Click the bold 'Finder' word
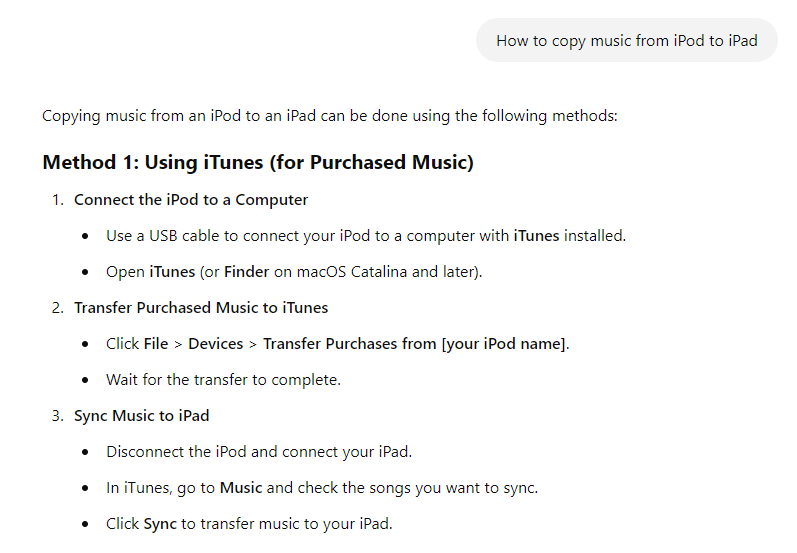 coord(247,272)
